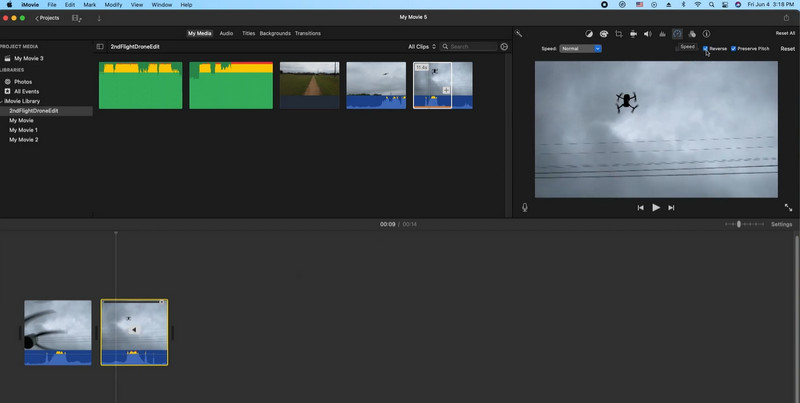The image size is (800, 403).
Task: Switch to the Transitions tab
Action: [308, 34]
